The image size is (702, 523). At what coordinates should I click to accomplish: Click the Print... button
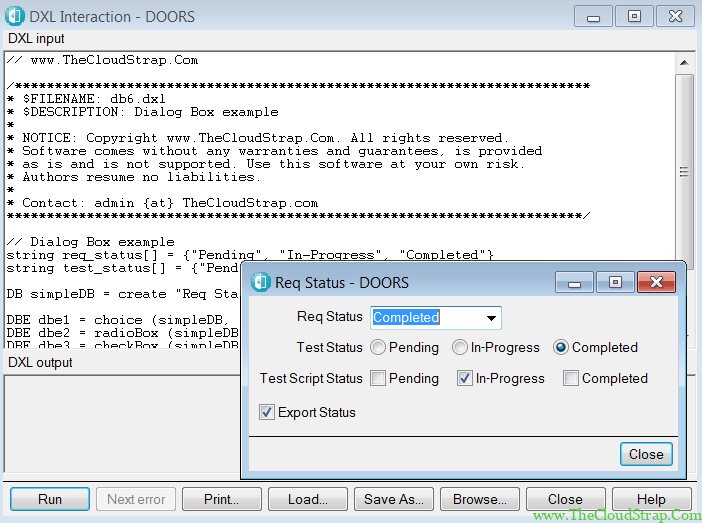click(x=222, y=499)
